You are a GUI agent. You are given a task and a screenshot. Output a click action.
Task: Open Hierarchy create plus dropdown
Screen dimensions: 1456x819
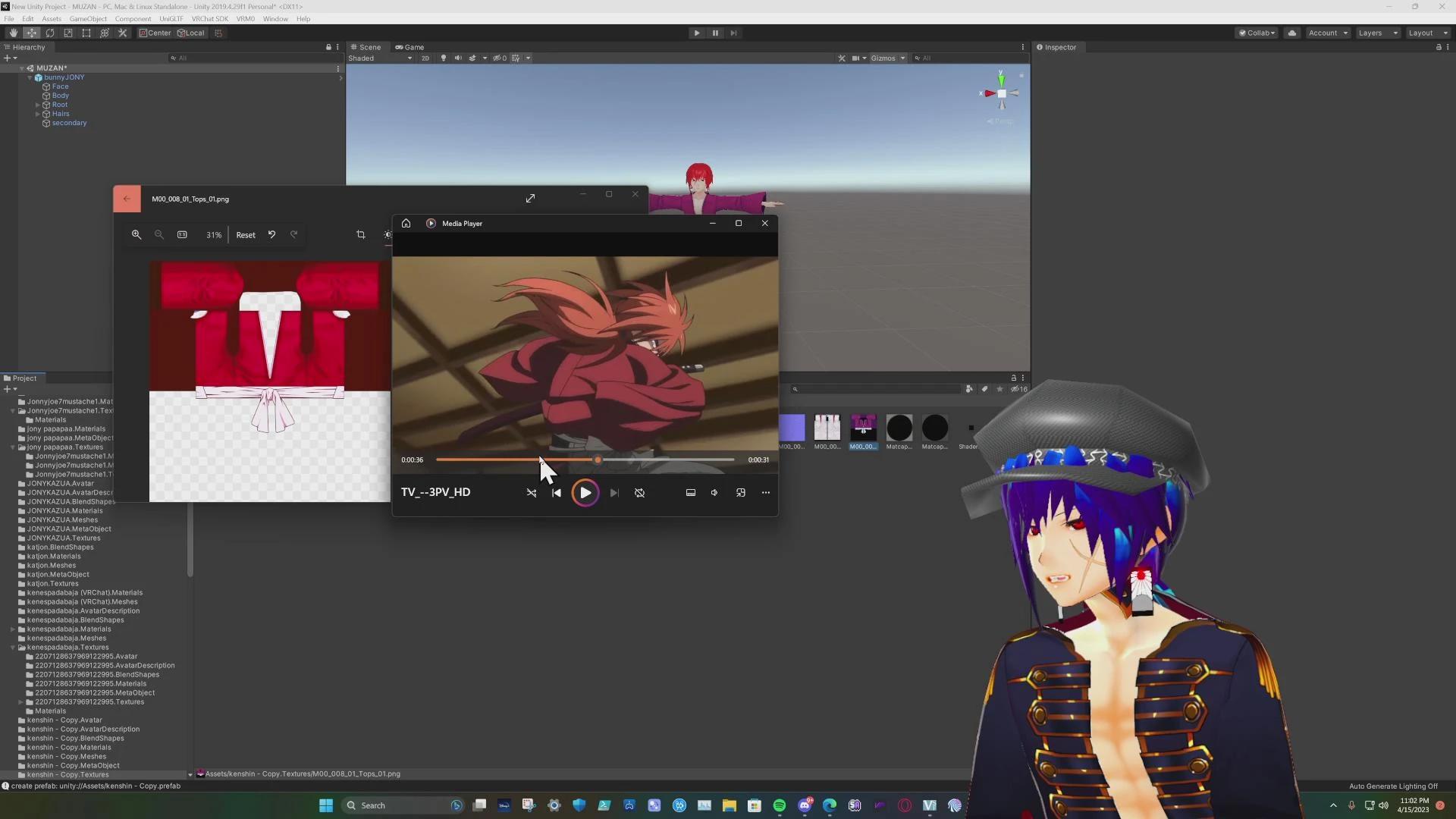tap(10, 58)
